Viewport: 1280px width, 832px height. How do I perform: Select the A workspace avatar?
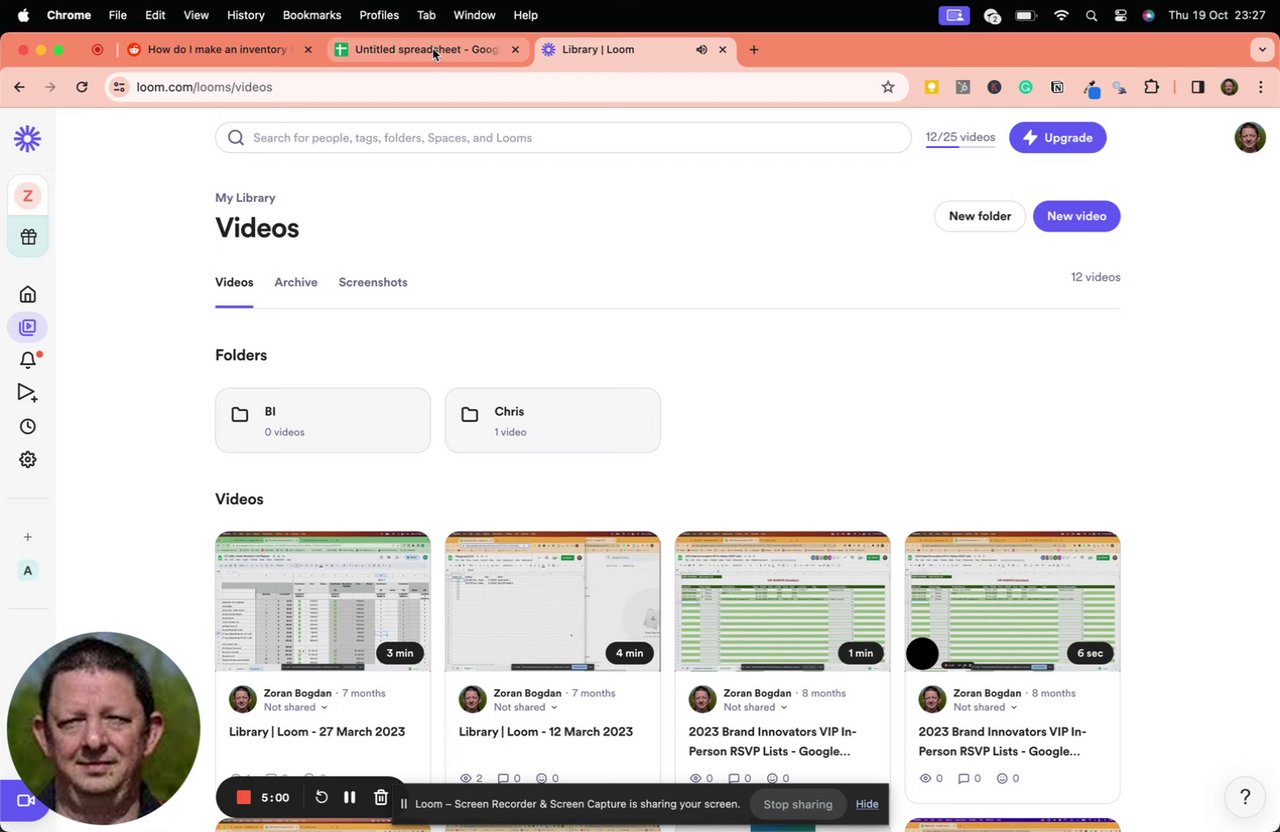(x=28, y=571)
